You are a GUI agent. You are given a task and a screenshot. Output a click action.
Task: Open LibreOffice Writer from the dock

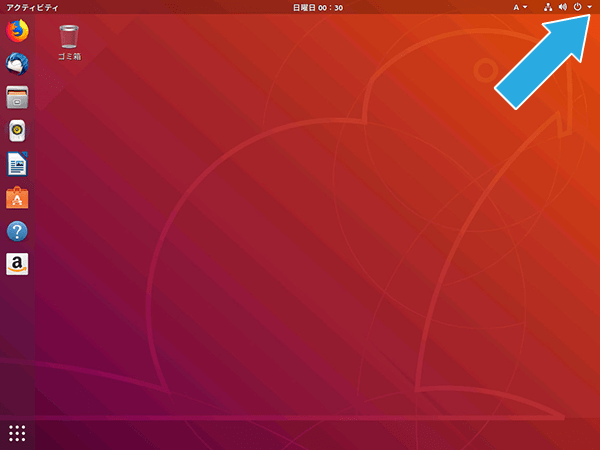[x=17, y=164]
